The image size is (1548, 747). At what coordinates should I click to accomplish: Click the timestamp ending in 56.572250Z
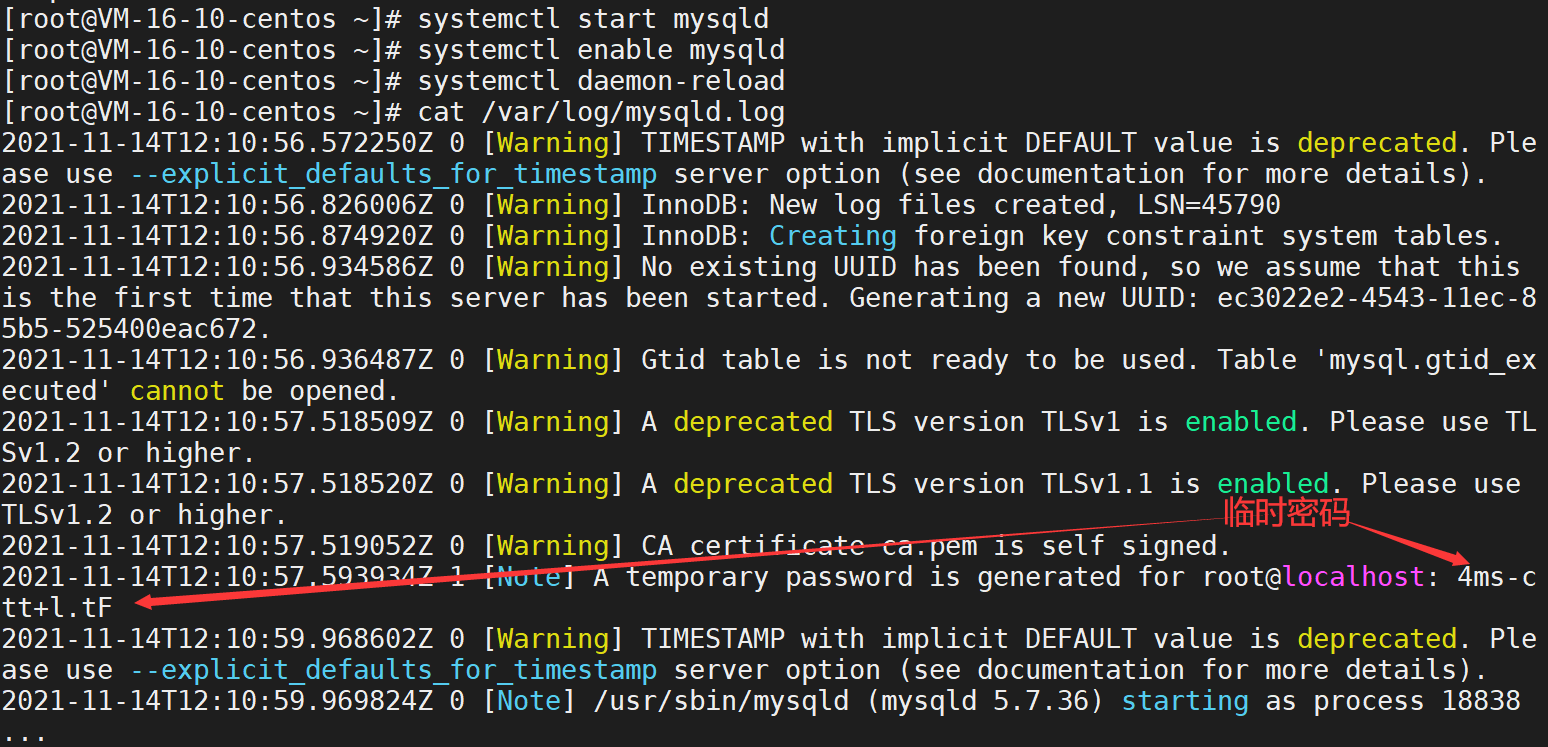coord(217,142)
